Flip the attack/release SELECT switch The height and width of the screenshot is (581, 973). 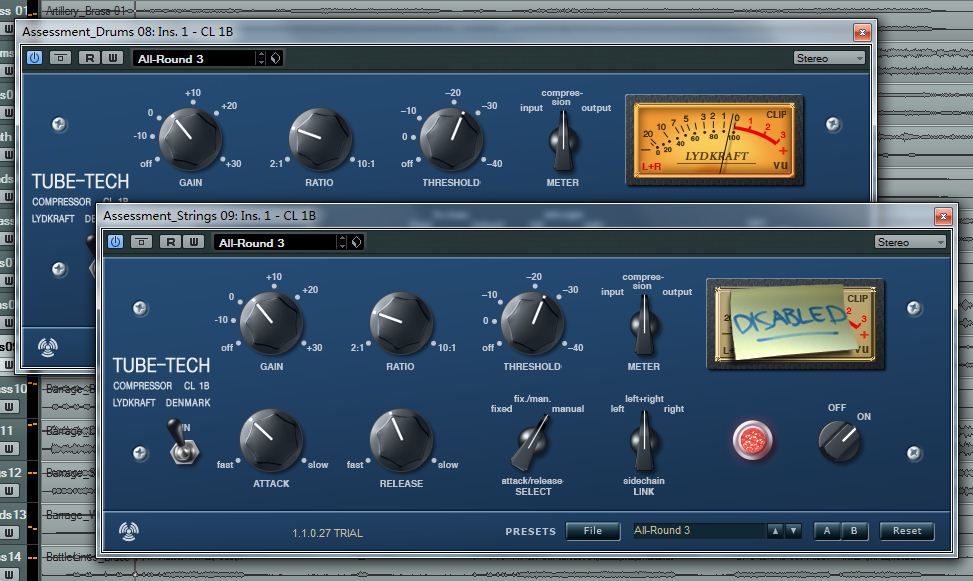pyautogui.click(x=531, y=441)
